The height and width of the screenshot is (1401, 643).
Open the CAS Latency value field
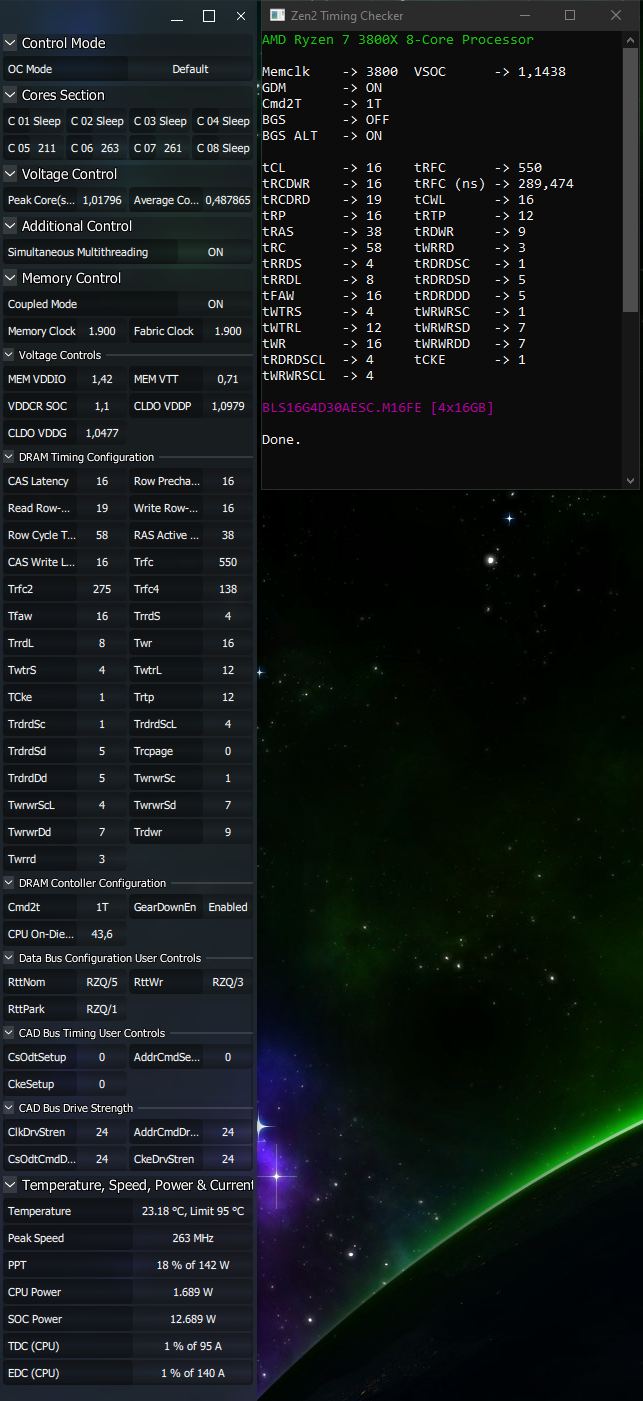(x=102, y=481)
